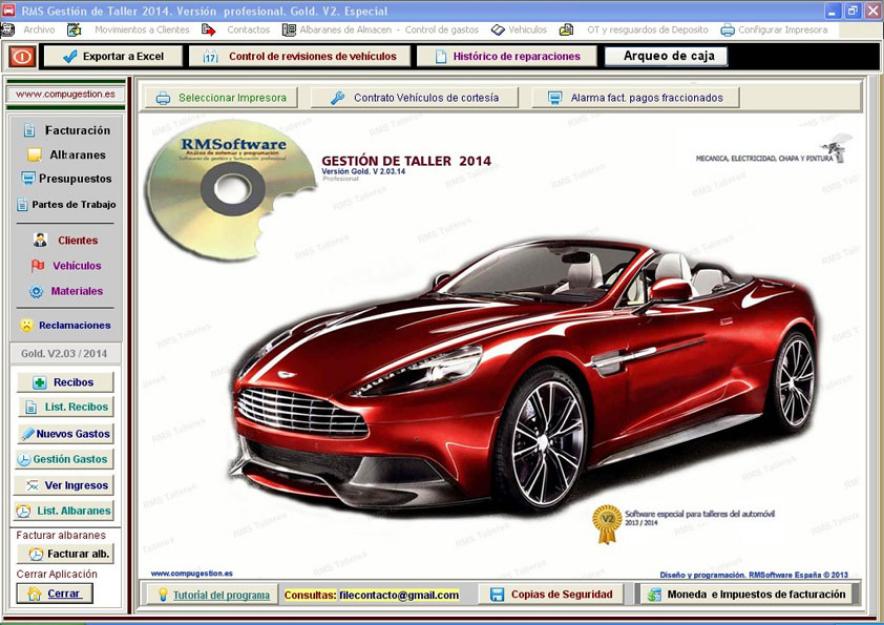Click the Partes de Trabajo sheet icon

point(22,205)
